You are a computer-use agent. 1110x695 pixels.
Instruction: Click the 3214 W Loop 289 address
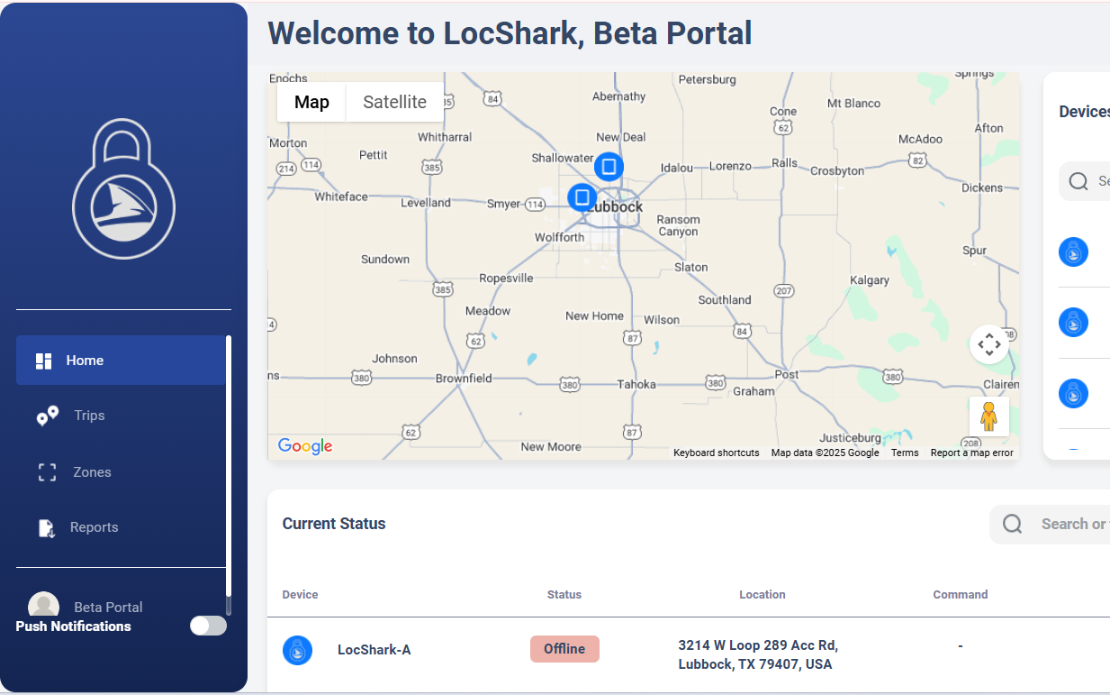point(757,655)
